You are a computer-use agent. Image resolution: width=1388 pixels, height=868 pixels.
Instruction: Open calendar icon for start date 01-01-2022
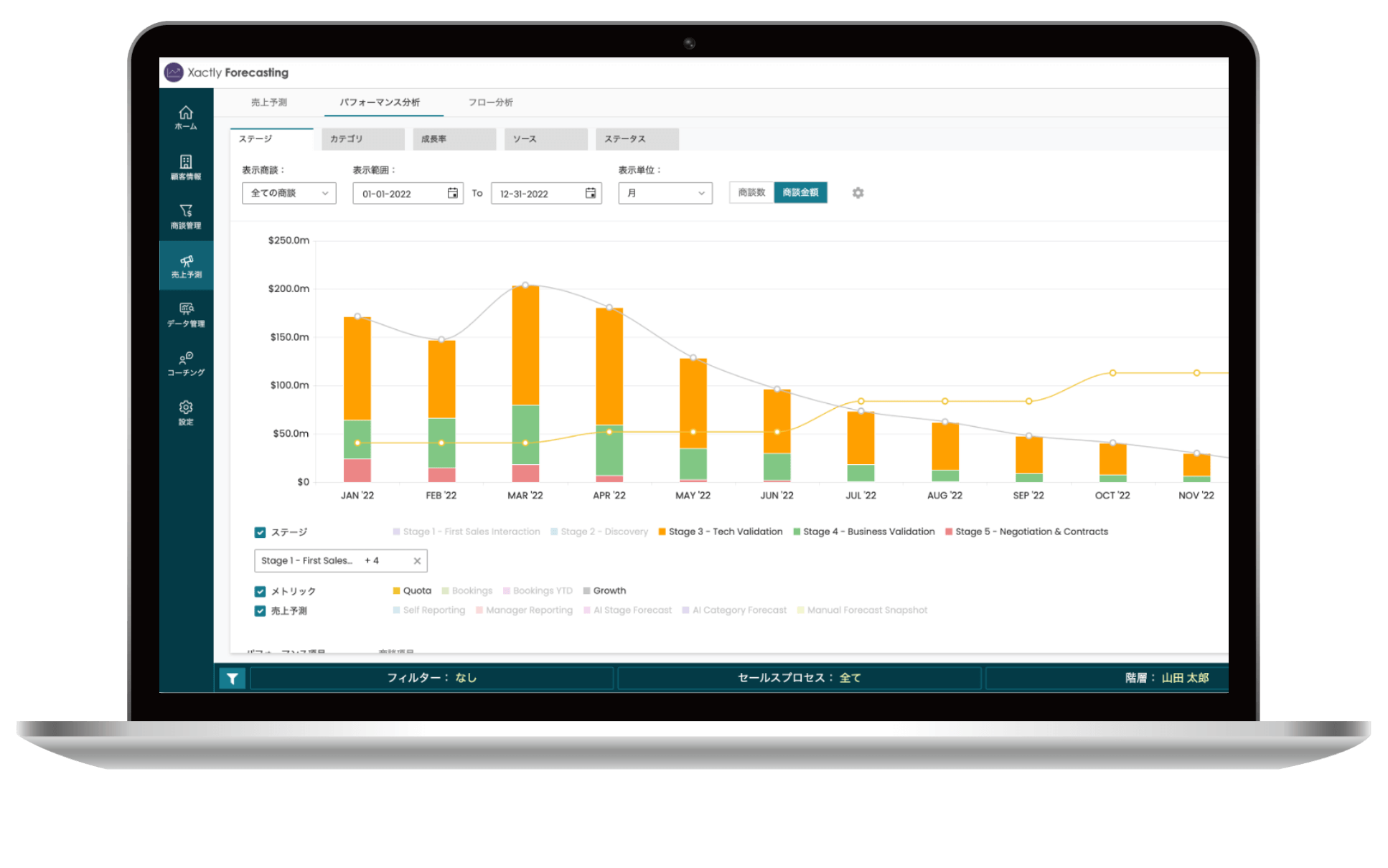point(453,193)
